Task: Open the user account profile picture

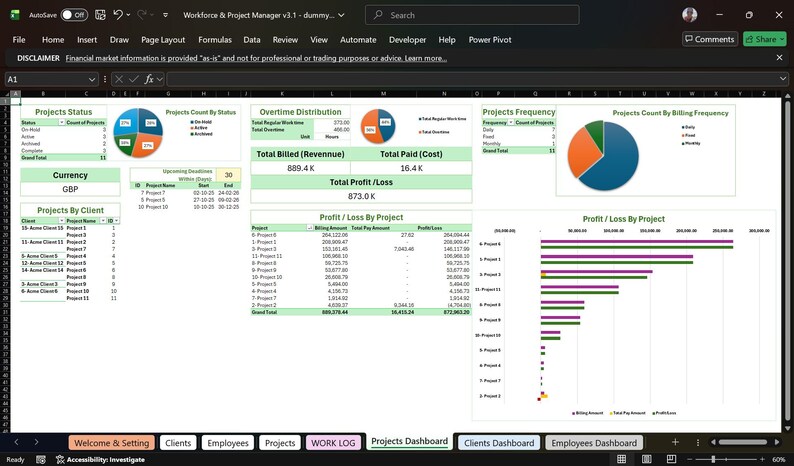Action: pos(689,15)
